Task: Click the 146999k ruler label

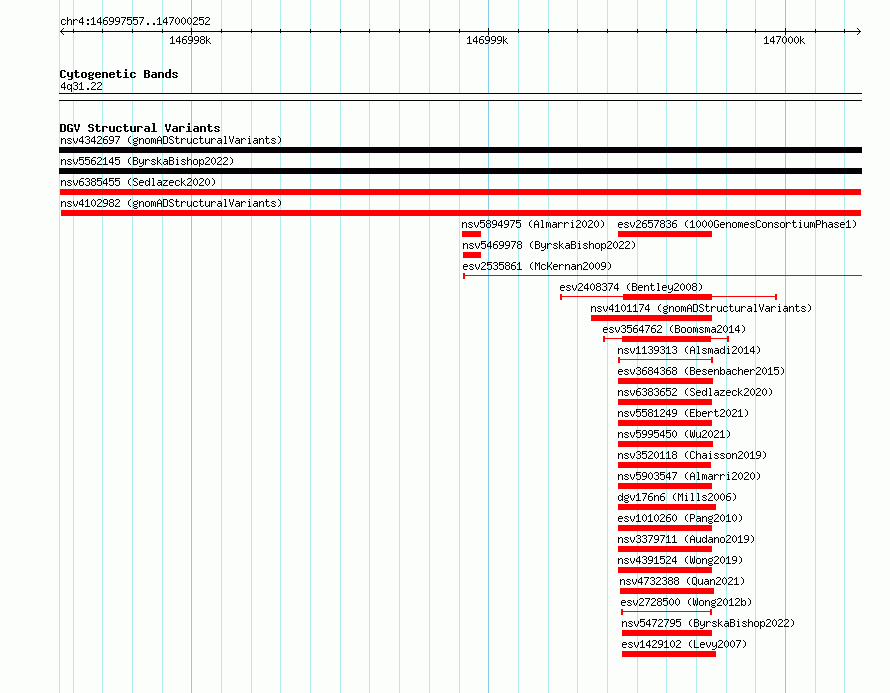Action: [x=487, y=40]
